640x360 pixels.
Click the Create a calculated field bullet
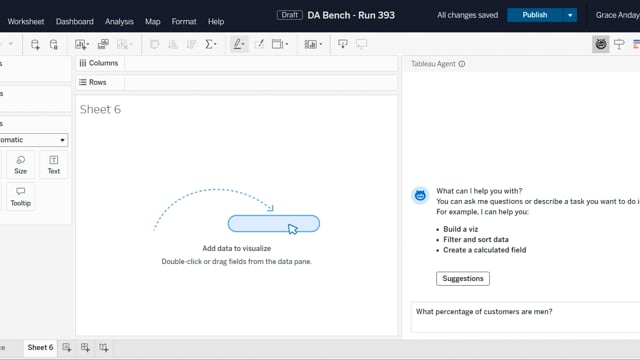click(x=484, y=250)
